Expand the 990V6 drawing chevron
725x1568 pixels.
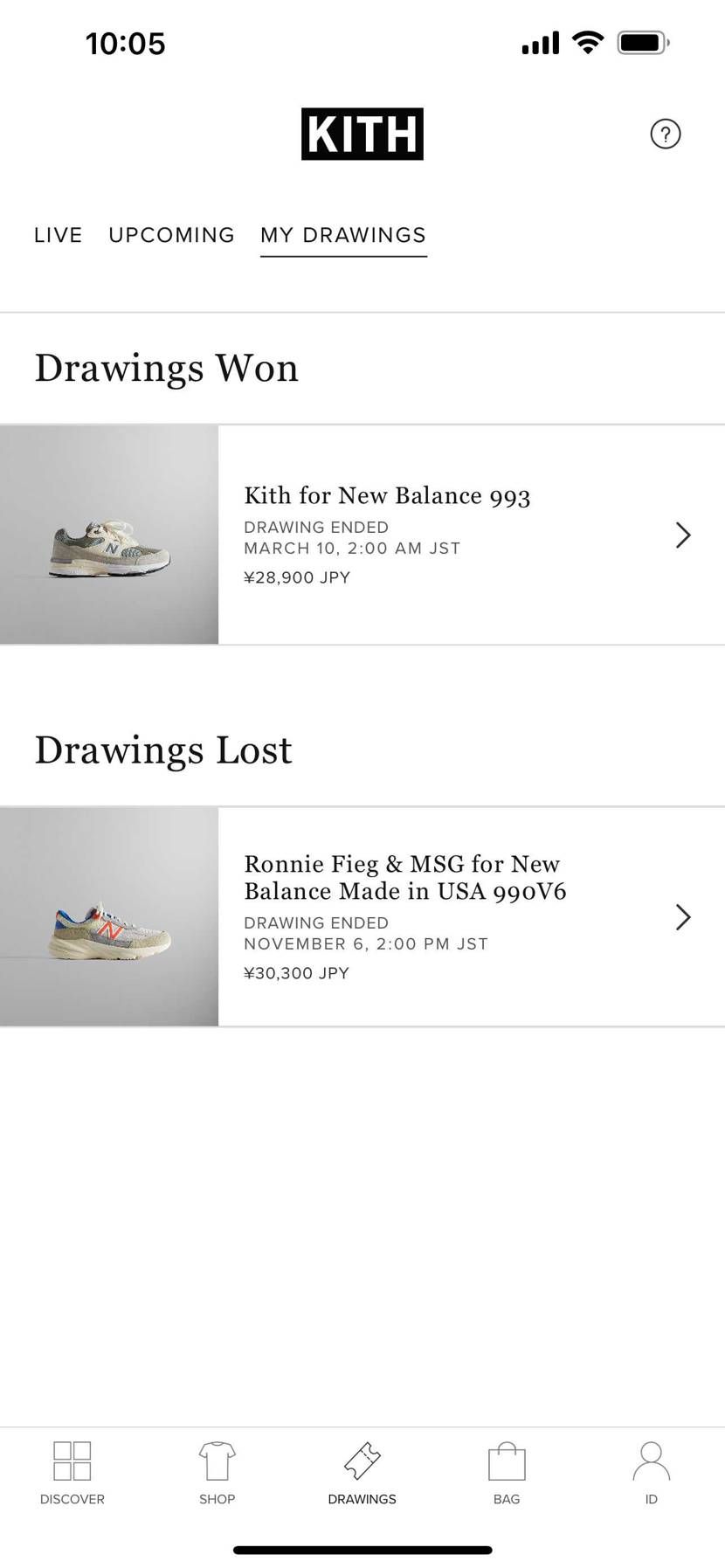tap(683, 916)
